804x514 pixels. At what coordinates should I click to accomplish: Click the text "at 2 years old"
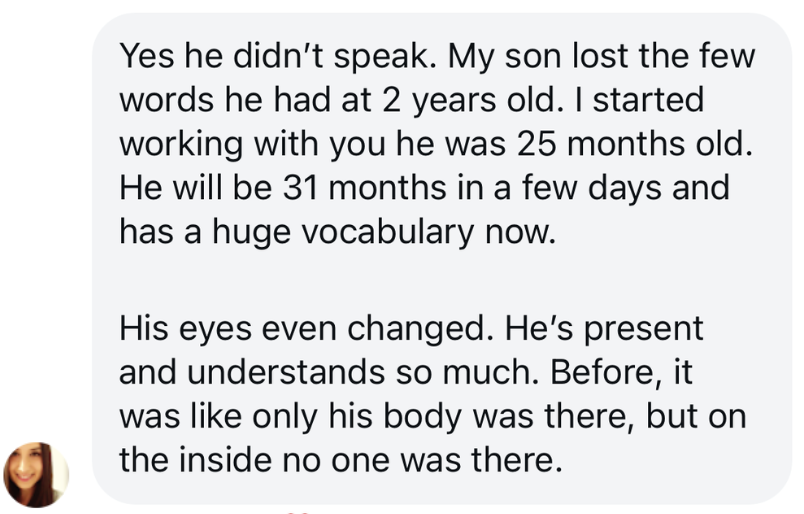coord(438,100)
